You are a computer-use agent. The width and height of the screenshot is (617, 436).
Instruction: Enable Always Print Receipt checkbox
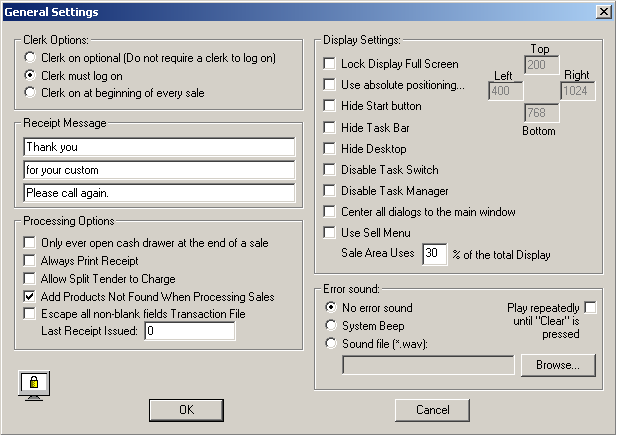coord(30,261)
